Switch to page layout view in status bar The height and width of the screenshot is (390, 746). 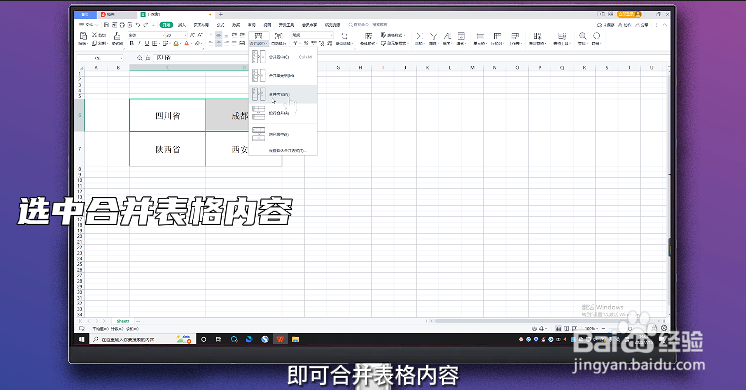coord(567,328)
